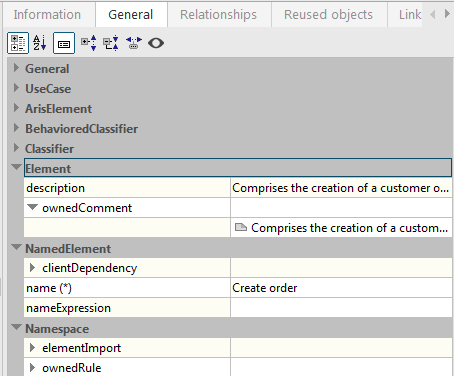Expand the Classifier property group
Viewport: 454px width, 376px height.
pos(16,148)
